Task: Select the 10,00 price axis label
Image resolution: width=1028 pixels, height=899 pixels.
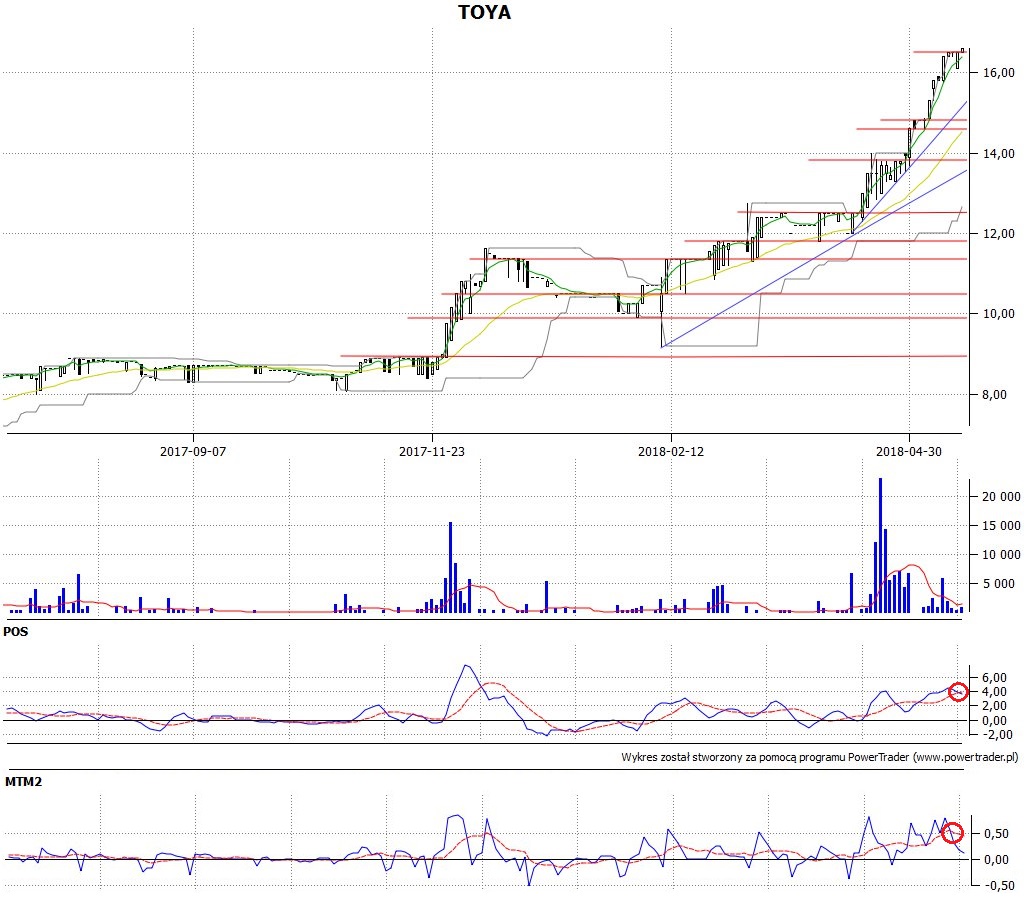Action: tap(998, 313)
